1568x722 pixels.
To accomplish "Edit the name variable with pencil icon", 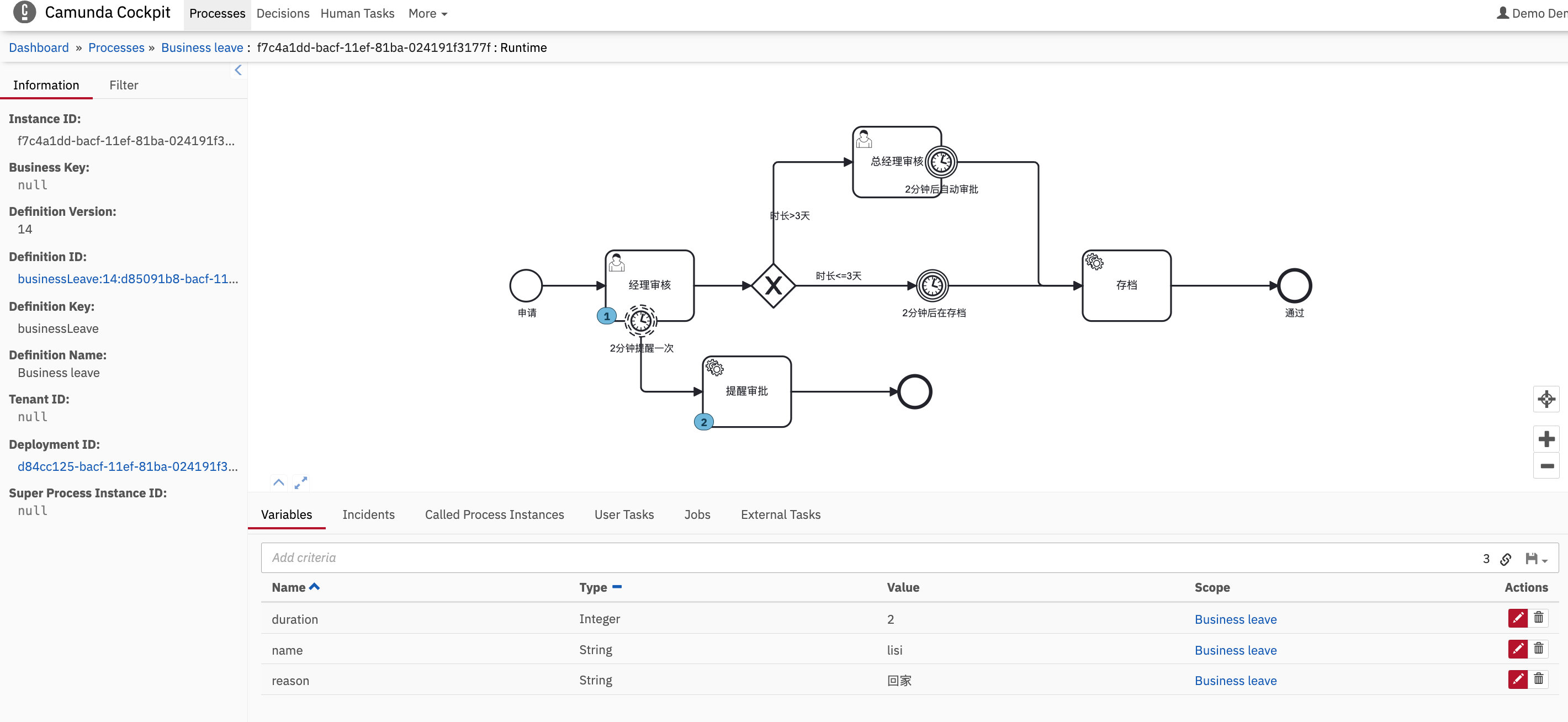I will pos(1517,649).
